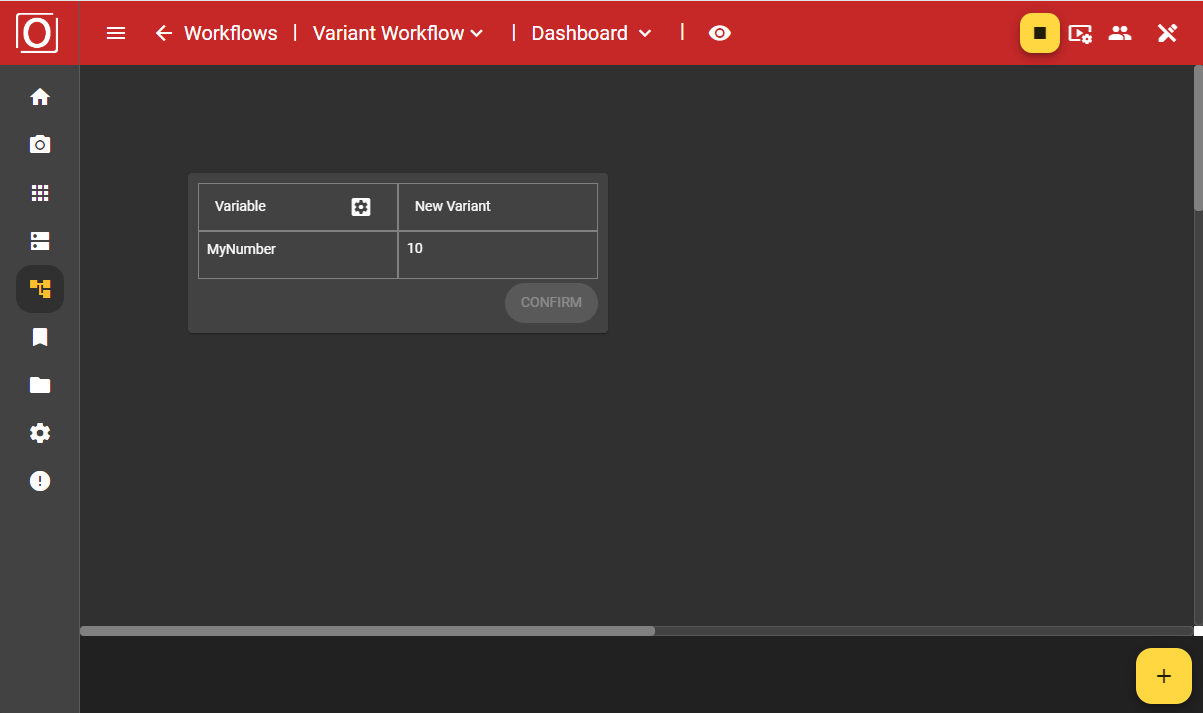Open the apps grid from the sidebar
The width and height of the screenshot is (1203, 713).
coord(40,192)
